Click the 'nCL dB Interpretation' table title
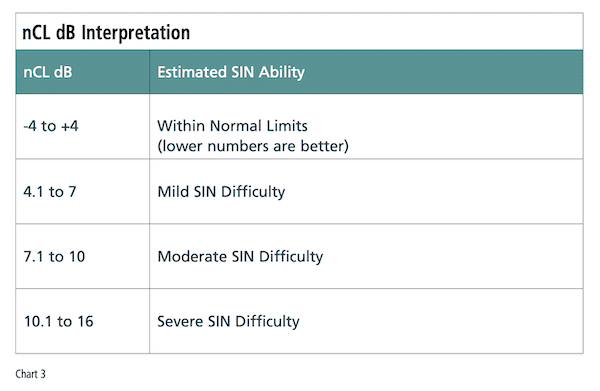 coord(106,33)
